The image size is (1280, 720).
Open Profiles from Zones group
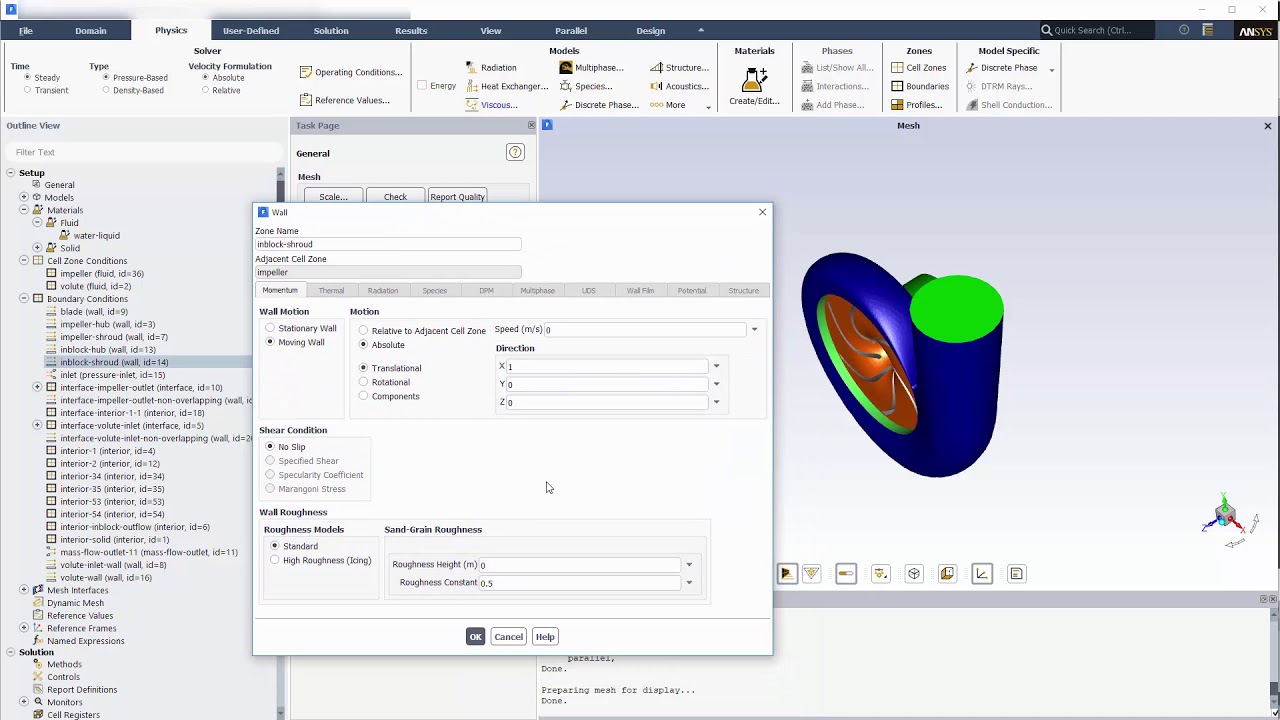[x=917, y=105]
